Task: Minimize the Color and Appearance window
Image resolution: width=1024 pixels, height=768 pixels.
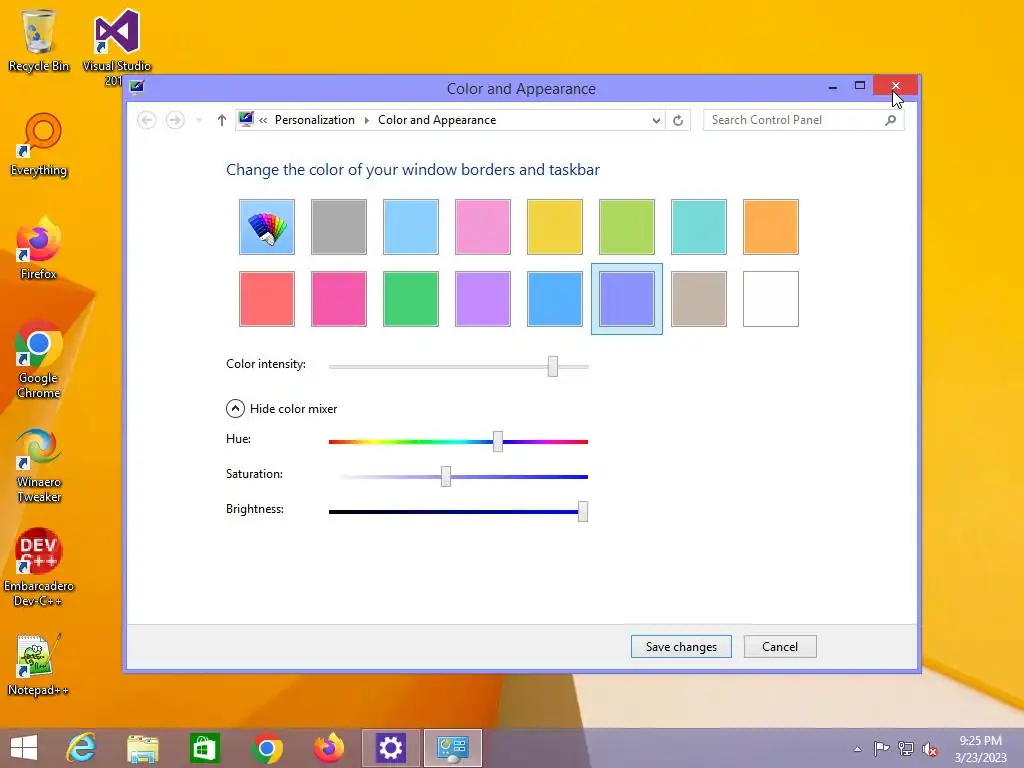Action: tap(833, 86)
